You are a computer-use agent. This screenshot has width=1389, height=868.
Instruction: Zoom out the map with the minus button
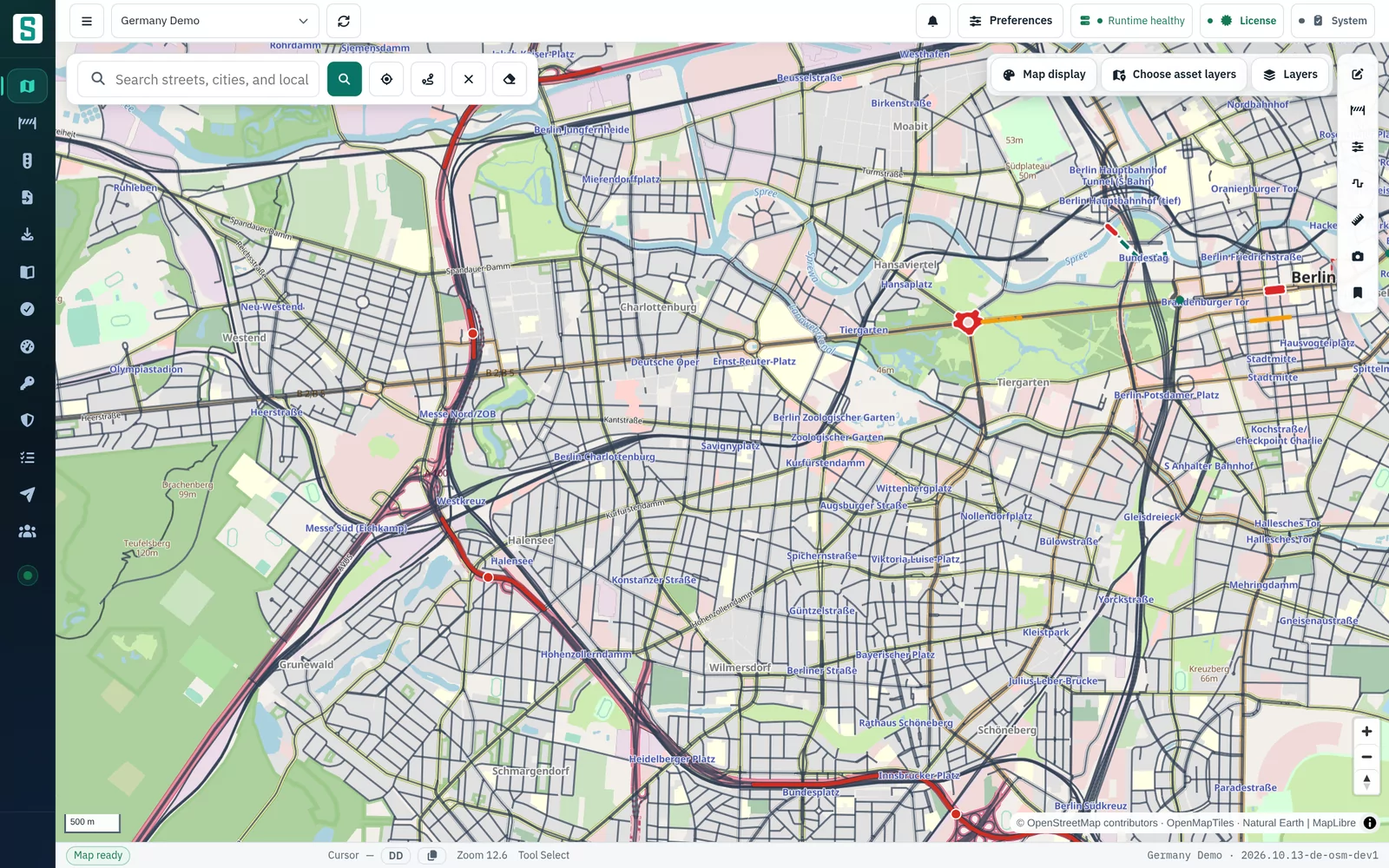pyautogui.click(x=1366, y=757)
